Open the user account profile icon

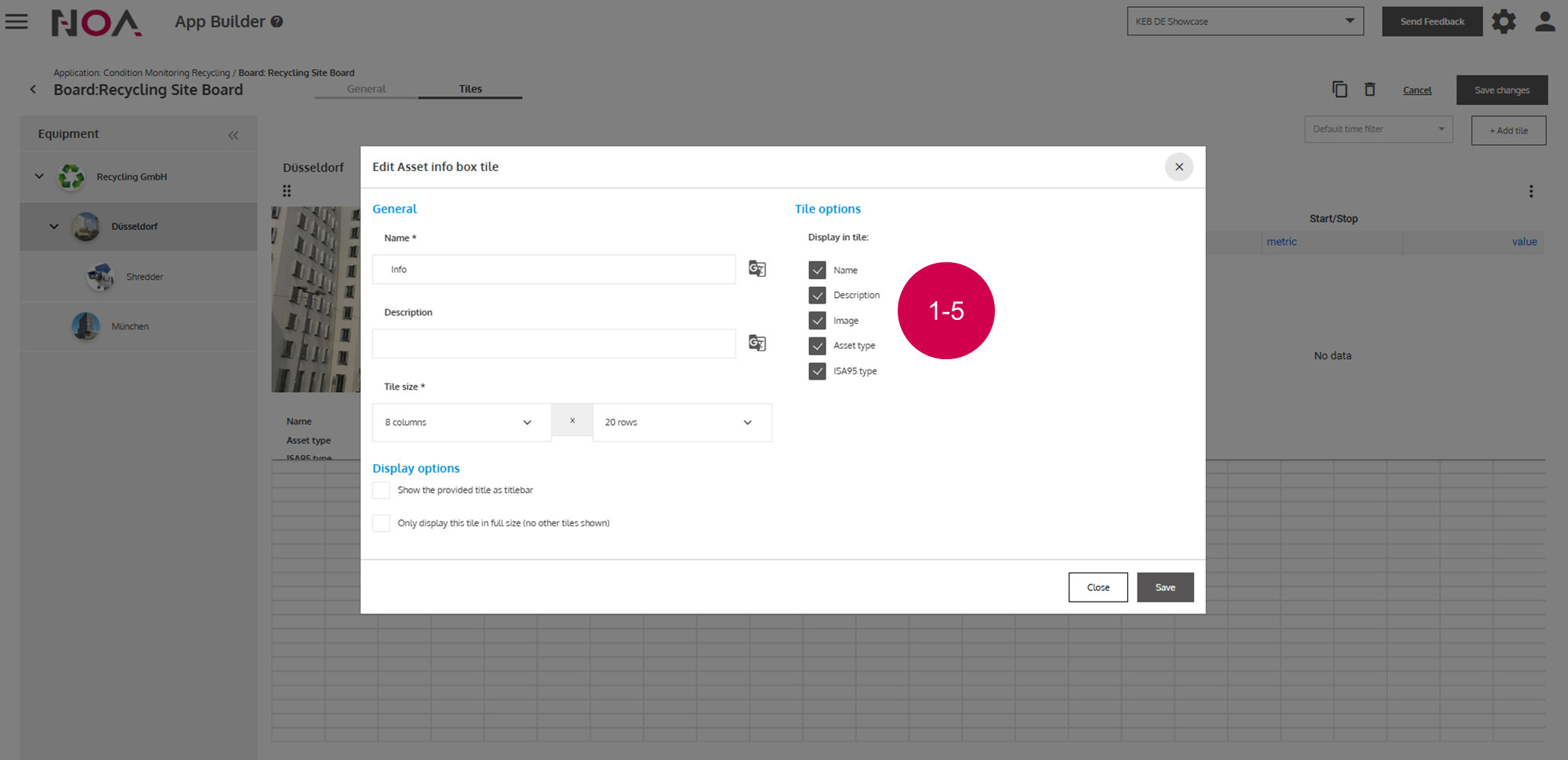click(1544, 22)
